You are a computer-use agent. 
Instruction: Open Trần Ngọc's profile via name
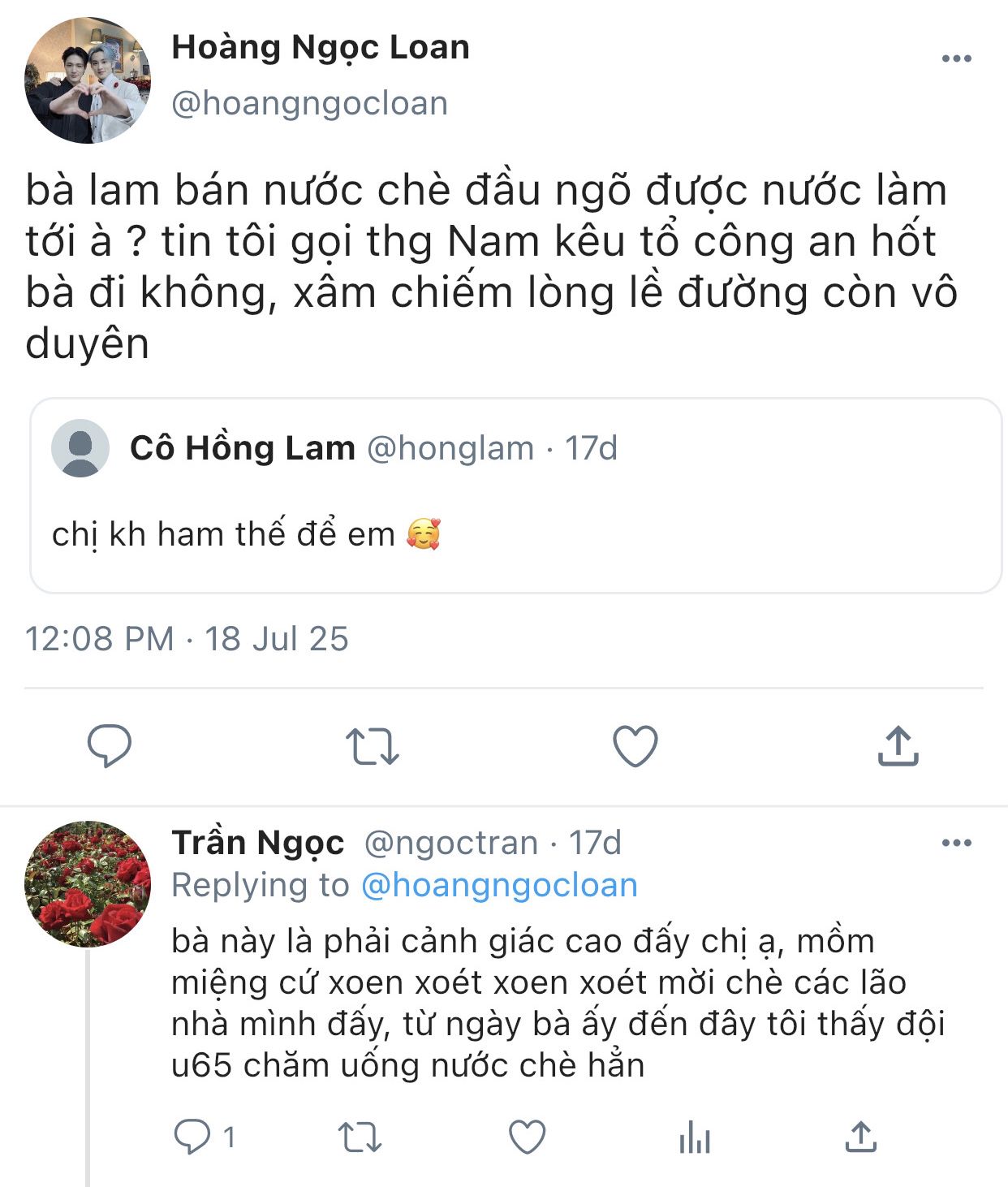pos(258,843)
